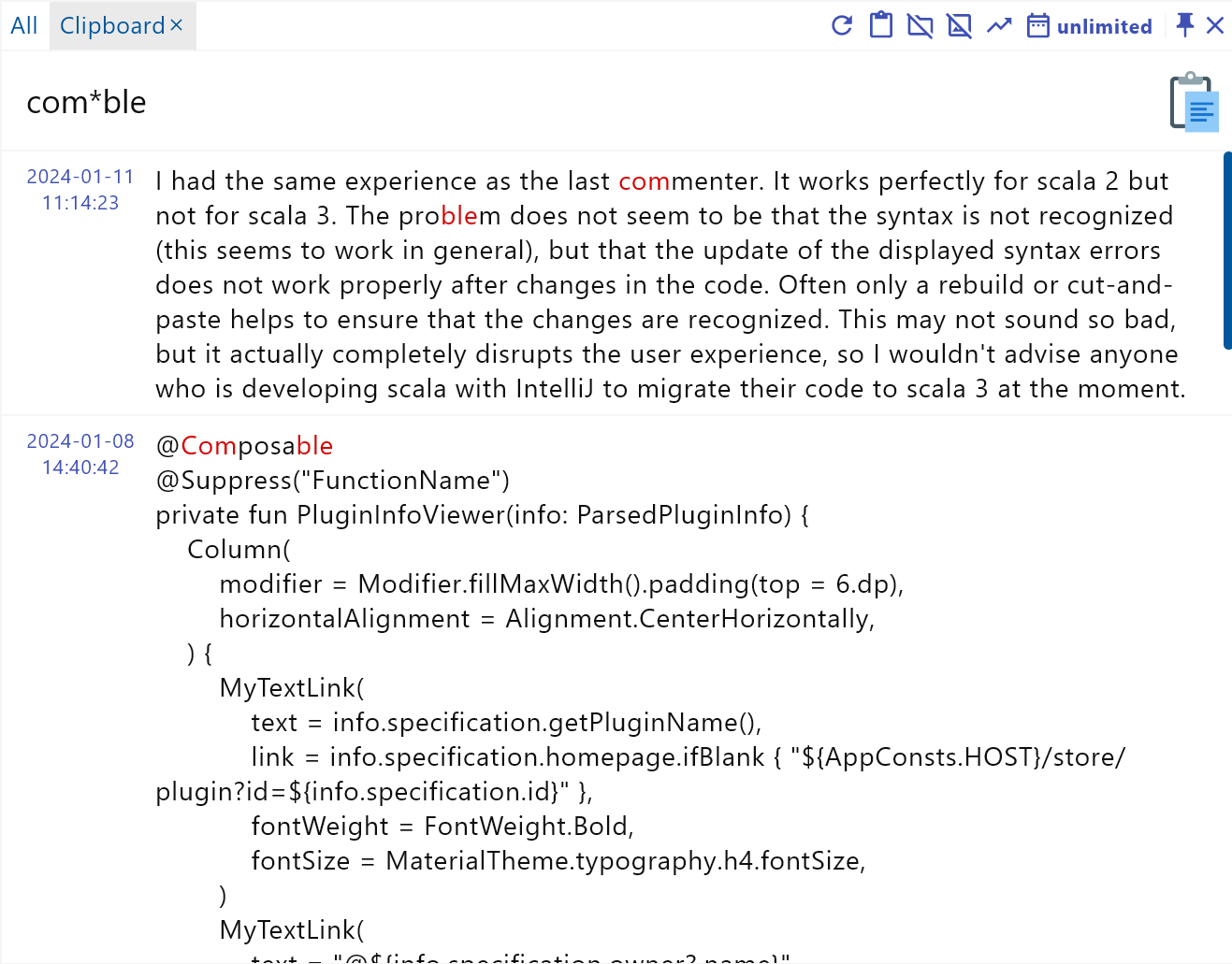The height and width of the screenshot is (964, 1232).
Task: Click the calendar icon in the toolbar
Action: [x=1037, y=25]
